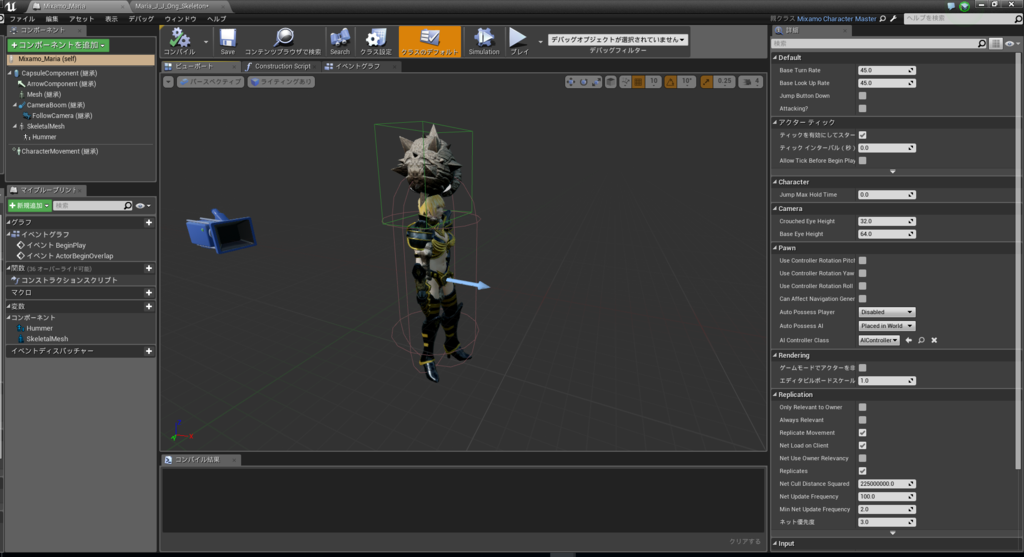The height and width of the screenshot is (557, 1024).
Task: Select the translate gizmo icon in viewport toolbar
Action: pyautogui.click(x=571, y=82)
